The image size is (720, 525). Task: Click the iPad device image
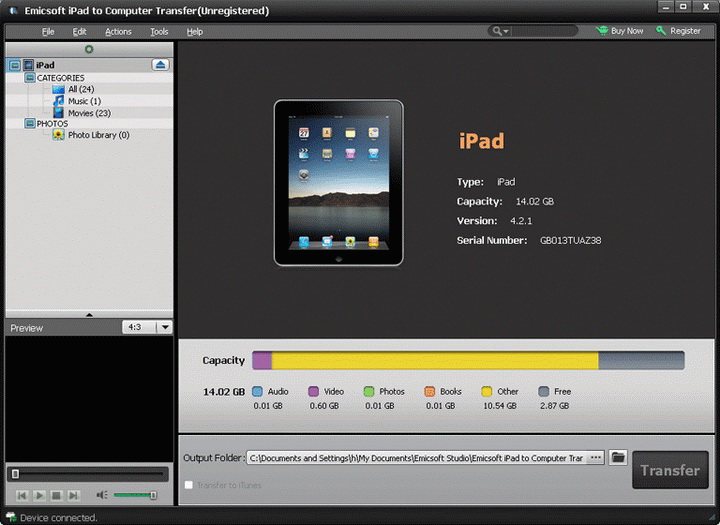338,183
